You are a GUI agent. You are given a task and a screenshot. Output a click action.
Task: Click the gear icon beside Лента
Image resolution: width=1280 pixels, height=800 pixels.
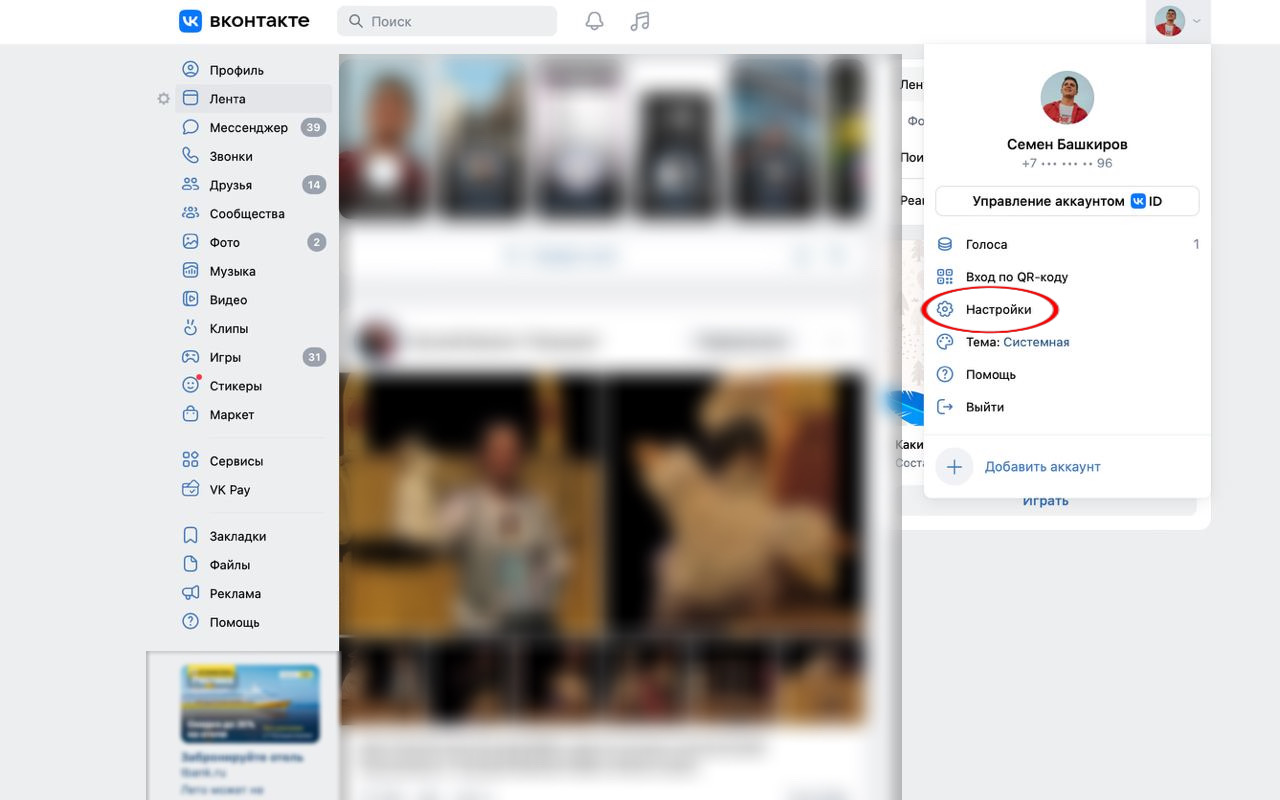pos(164,99)
